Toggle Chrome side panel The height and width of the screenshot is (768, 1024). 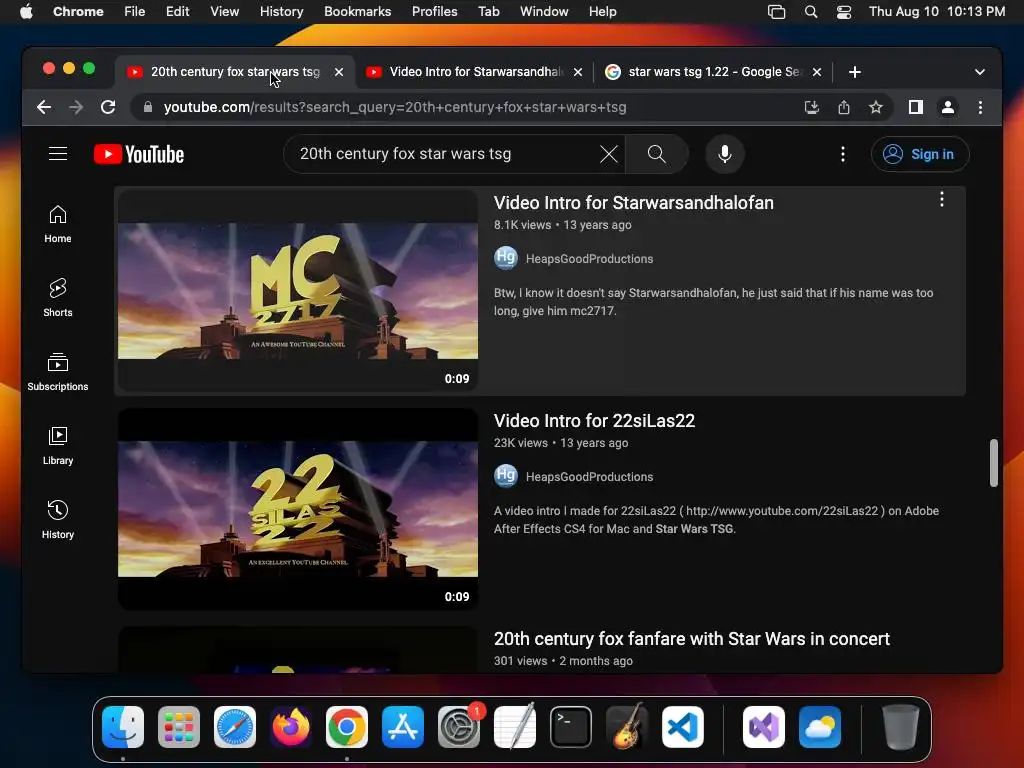tap(916, 107)
